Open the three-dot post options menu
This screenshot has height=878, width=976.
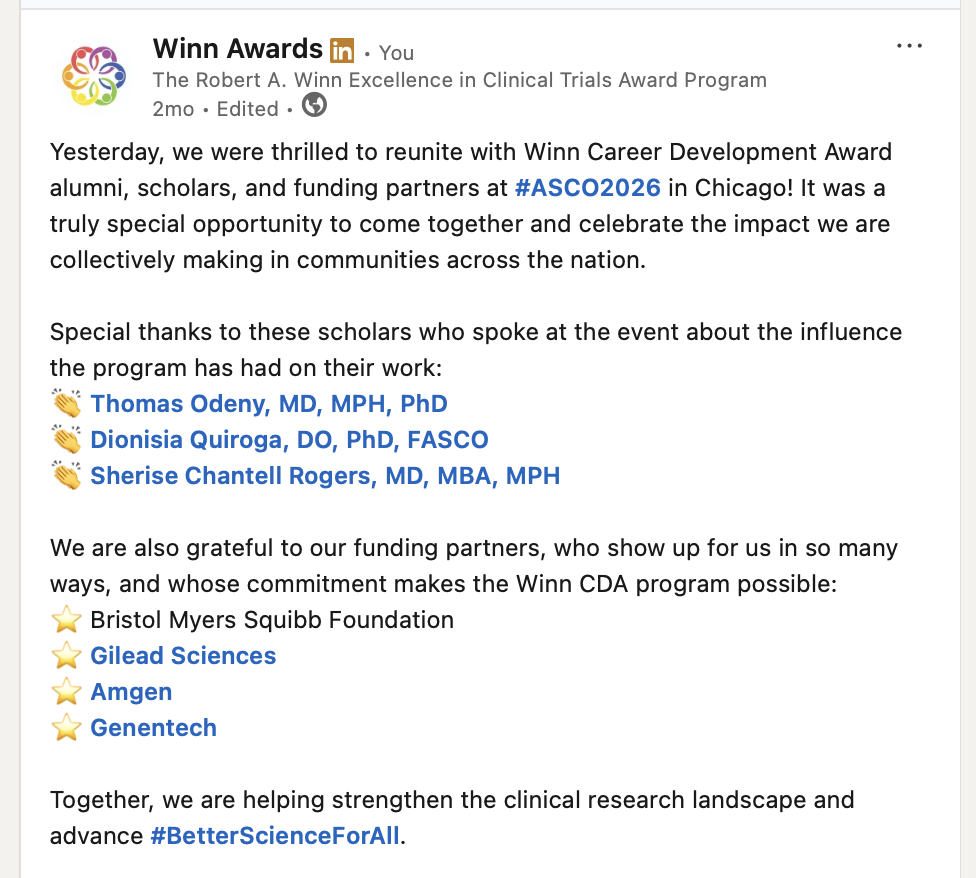point(909,46)
